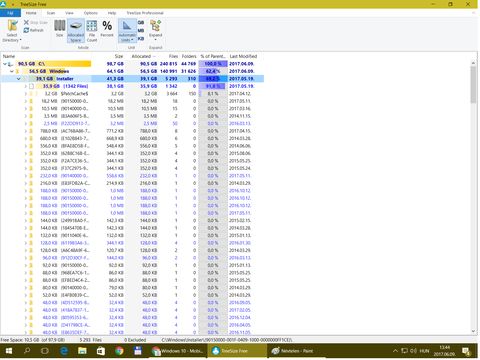This screenshot has height=360, width=480.
Task: Sort by % of Parent column
Action: tap(213, 56)
